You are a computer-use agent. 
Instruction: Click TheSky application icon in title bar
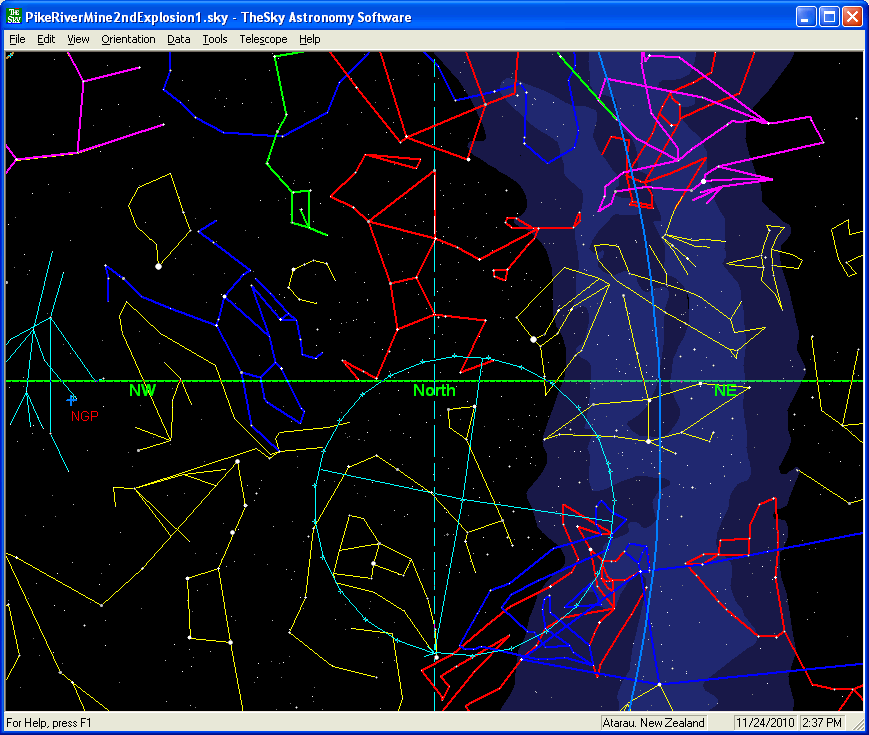(14, 17)
